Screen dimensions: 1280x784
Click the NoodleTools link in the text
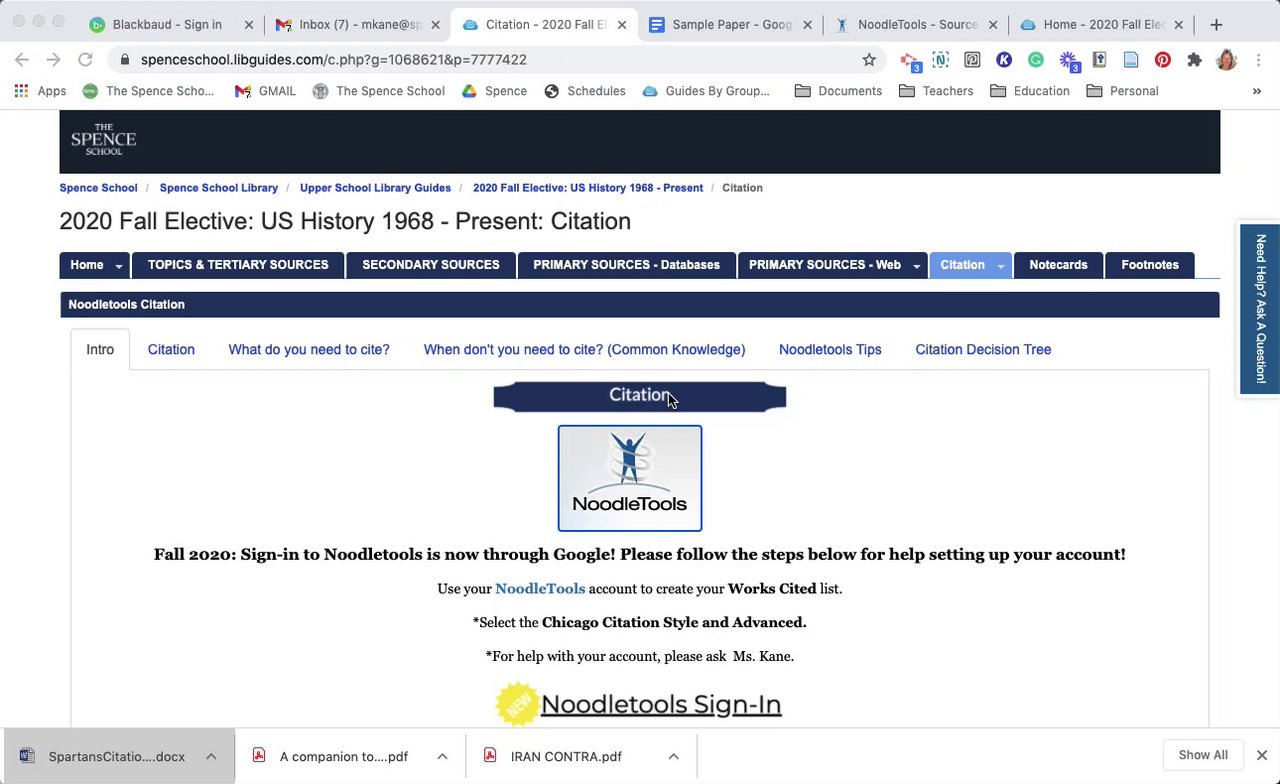pyautogui.click(x=540, y=588)
